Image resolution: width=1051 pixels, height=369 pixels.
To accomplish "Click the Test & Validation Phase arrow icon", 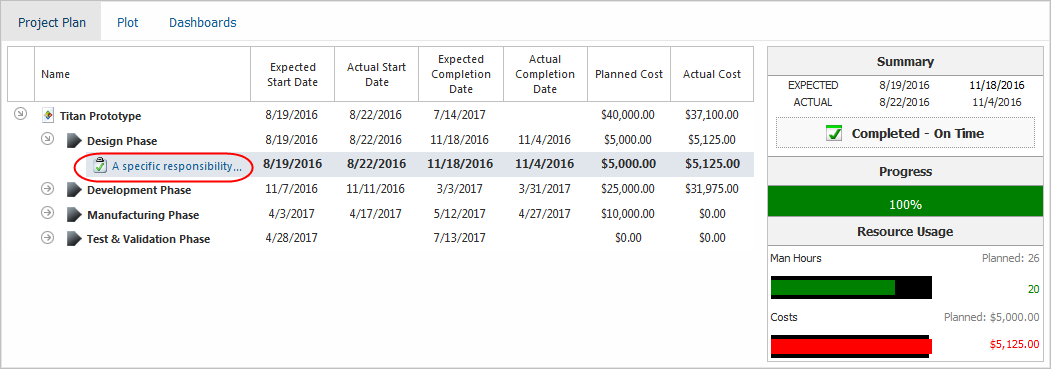I will point(74,239).
